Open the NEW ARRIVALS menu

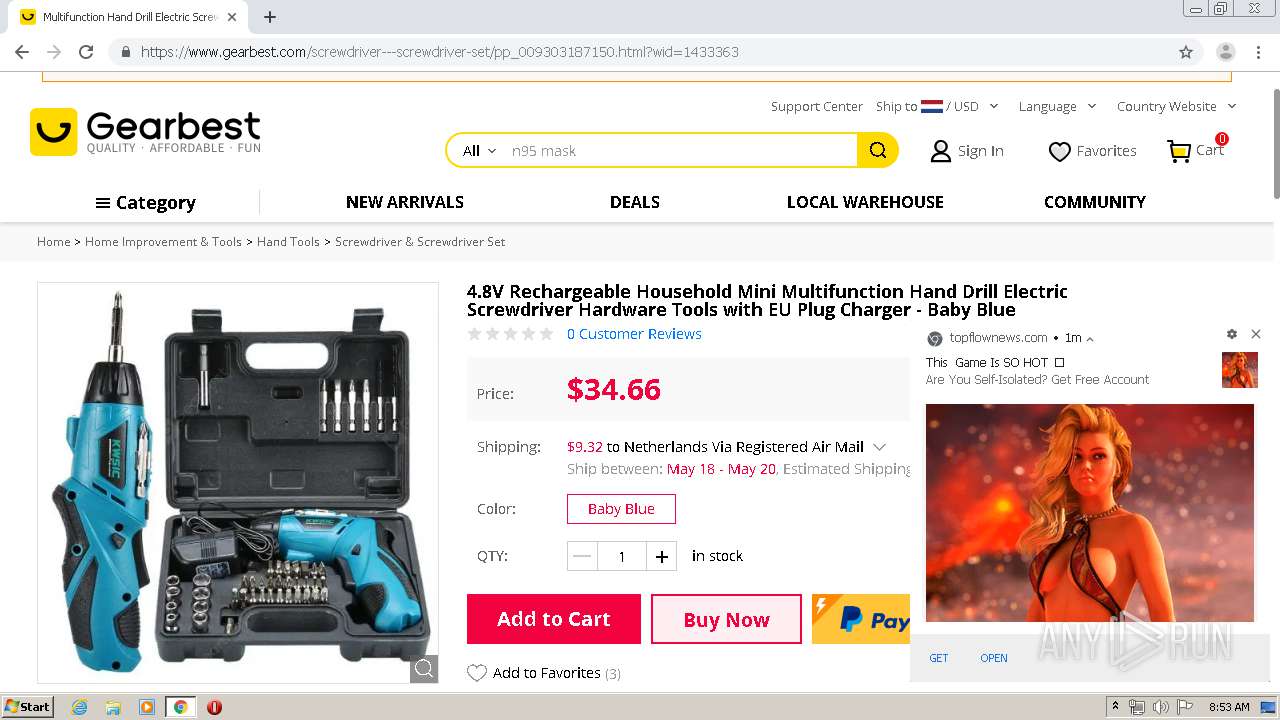(x=405, y=202)
